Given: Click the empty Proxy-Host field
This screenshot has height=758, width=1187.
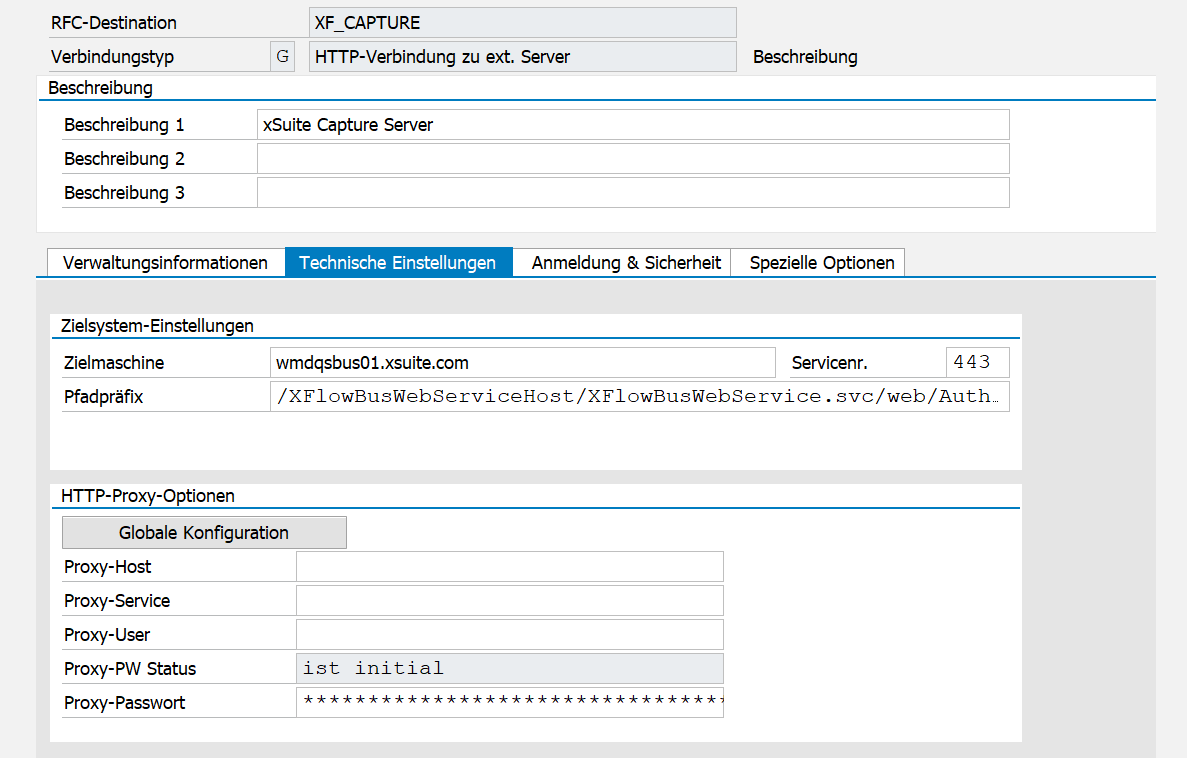Looking at the screenshot, I should 509,566.
